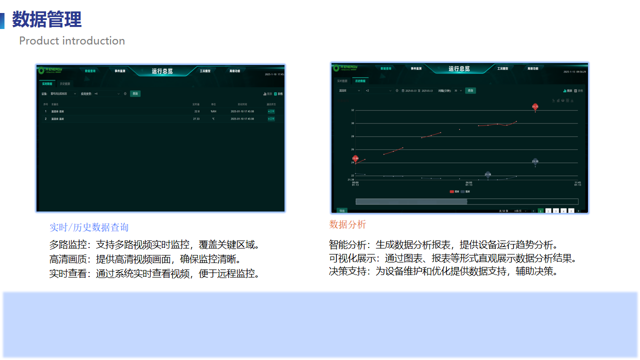Select the first sub-tab in right dashboard

point(342,81)
